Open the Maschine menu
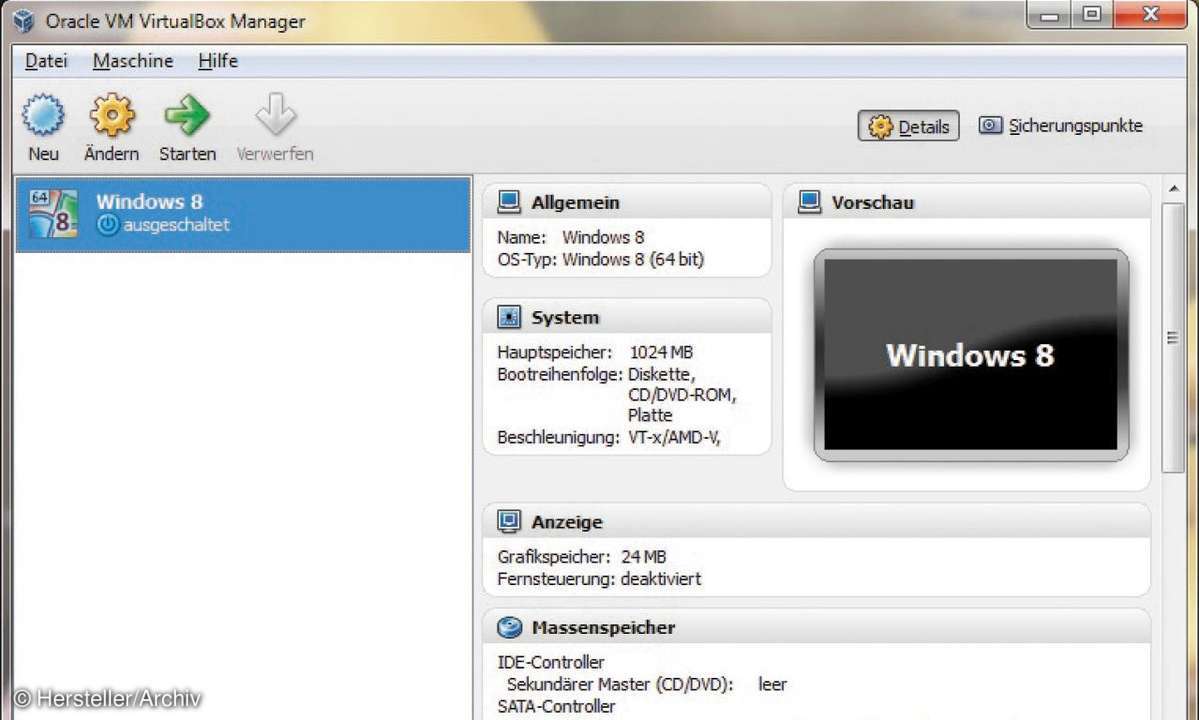Image resolution: width=1199 pixels, height=720 pixels. click(x=133, y=60)
